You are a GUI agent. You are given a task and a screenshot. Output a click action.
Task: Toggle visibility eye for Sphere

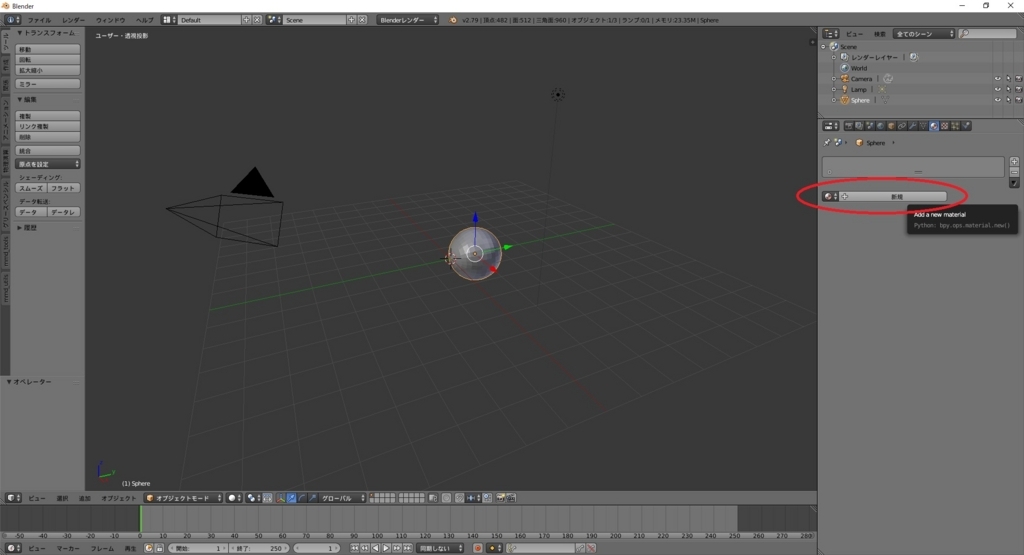tap(997, 100)
